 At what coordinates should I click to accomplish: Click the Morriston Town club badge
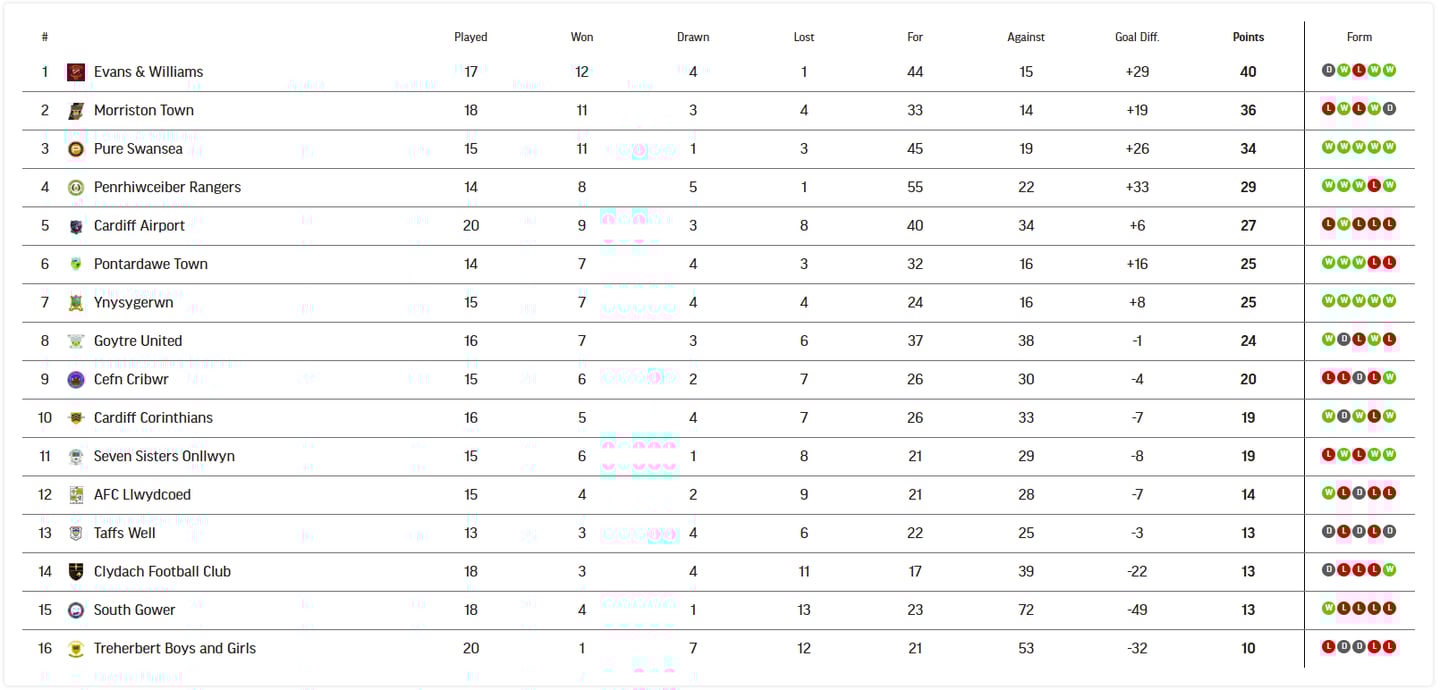(76, 110)
